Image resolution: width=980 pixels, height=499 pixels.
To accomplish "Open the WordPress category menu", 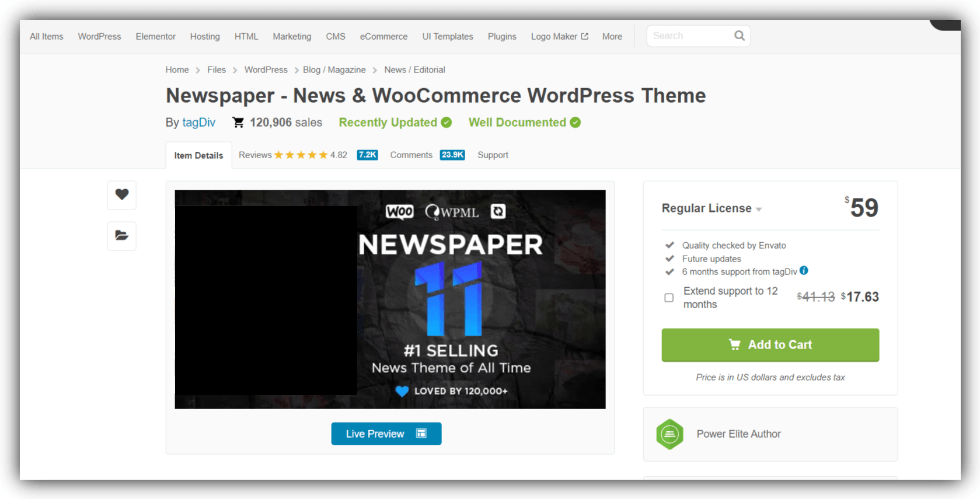I will 99,36.
